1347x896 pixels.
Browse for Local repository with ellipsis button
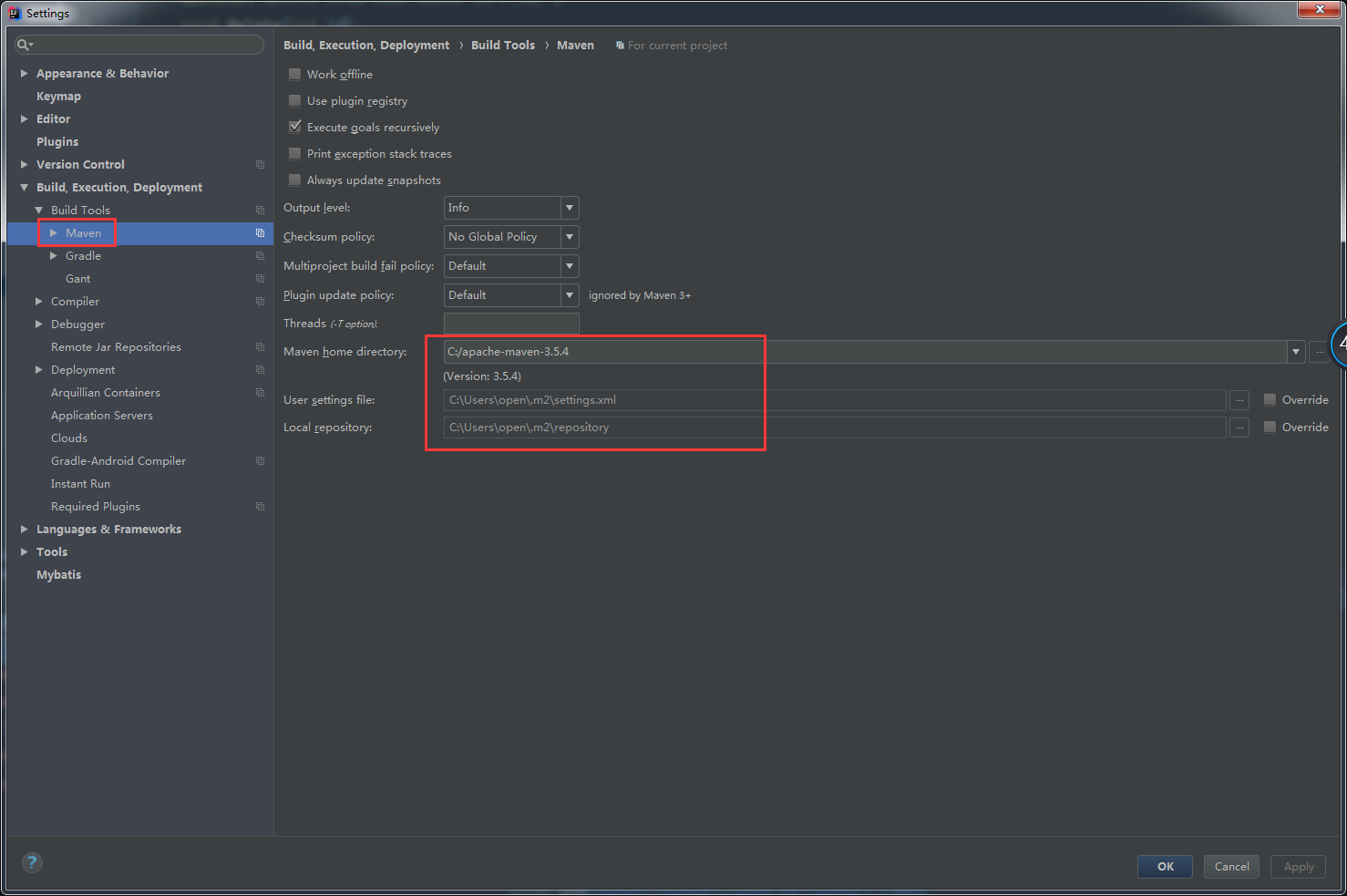pyautogui.click(x=1239, y=427)
